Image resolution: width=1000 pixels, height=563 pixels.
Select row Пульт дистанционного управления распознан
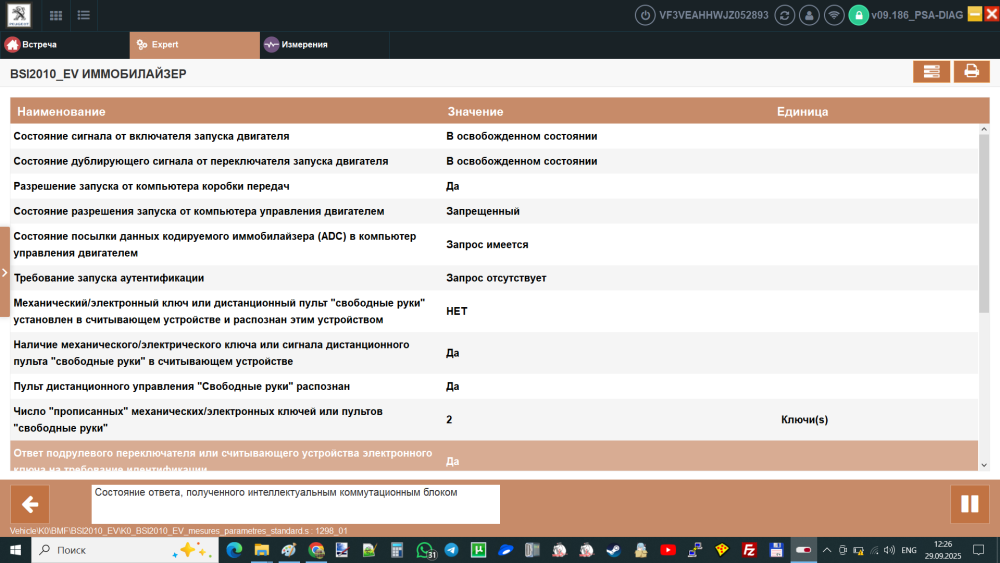494,386
